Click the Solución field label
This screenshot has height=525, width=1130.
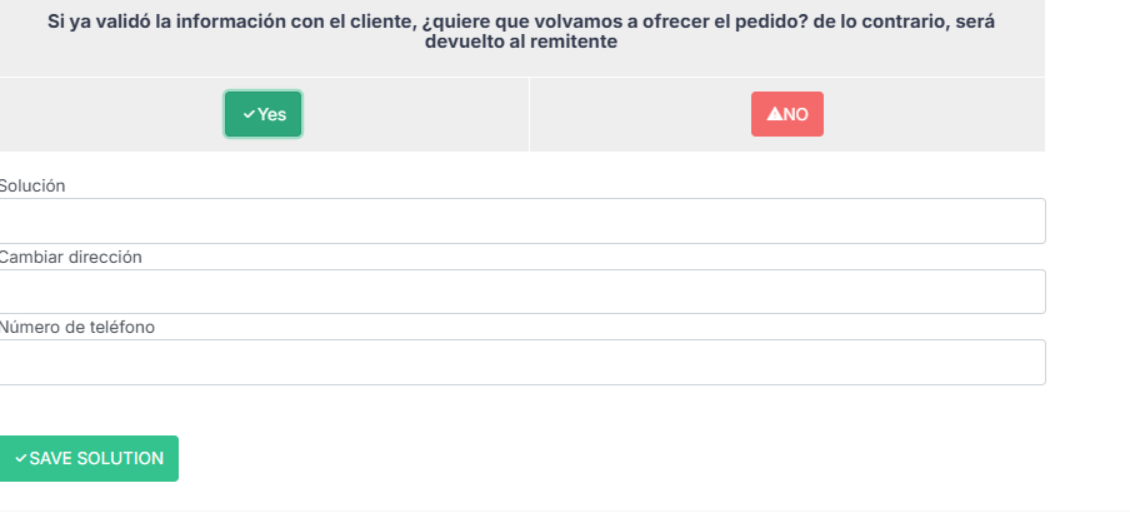[x=31, y=186]
